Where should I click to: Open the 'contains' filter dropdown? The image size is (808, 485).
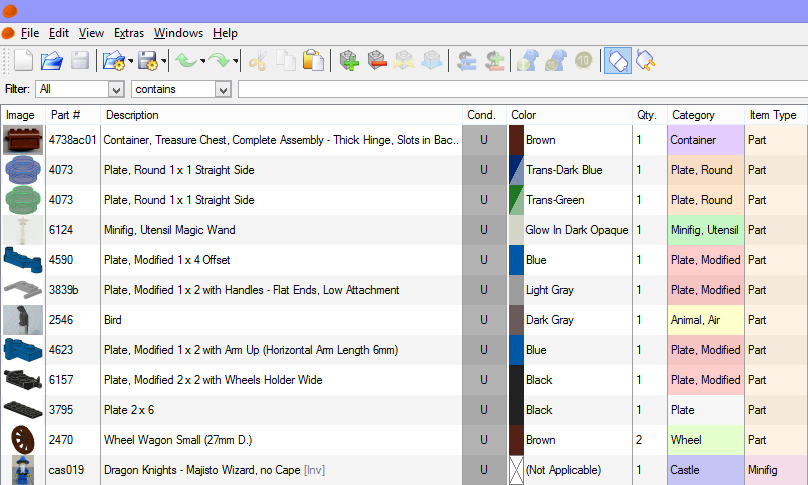pyautogui.click(x=223, y=90)
